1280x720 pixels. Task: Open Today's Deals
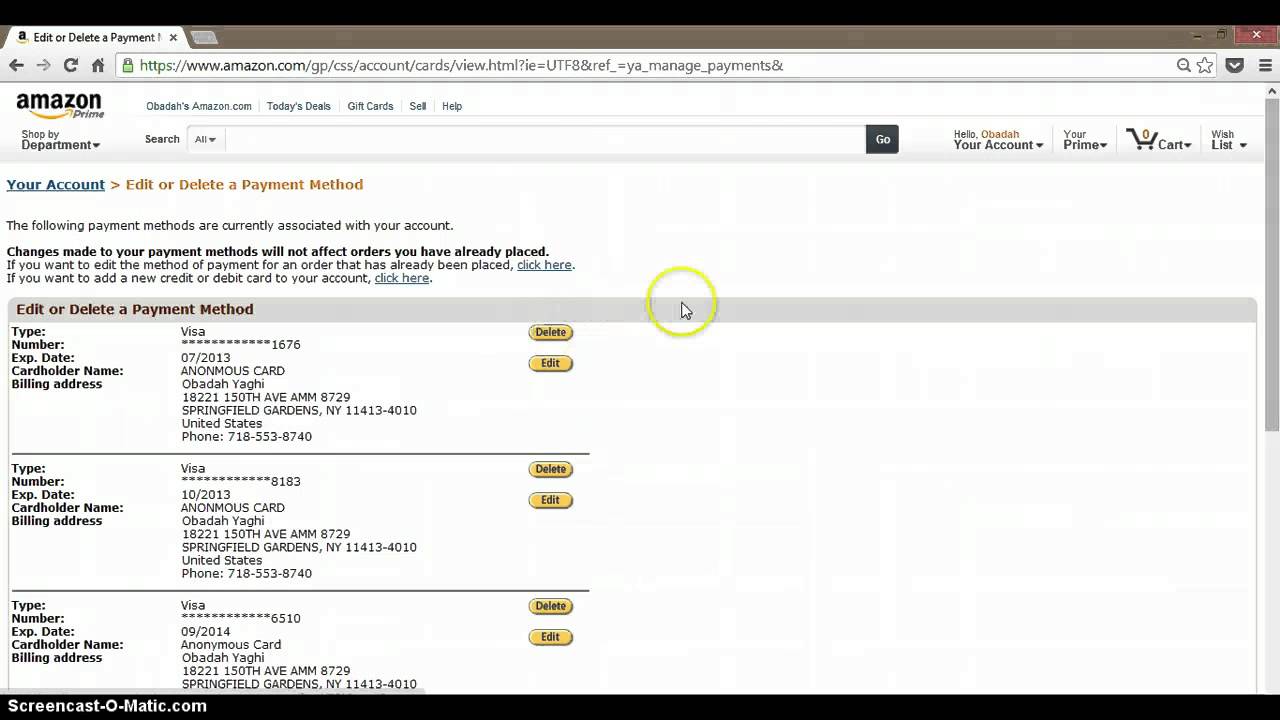pos(298,106)
